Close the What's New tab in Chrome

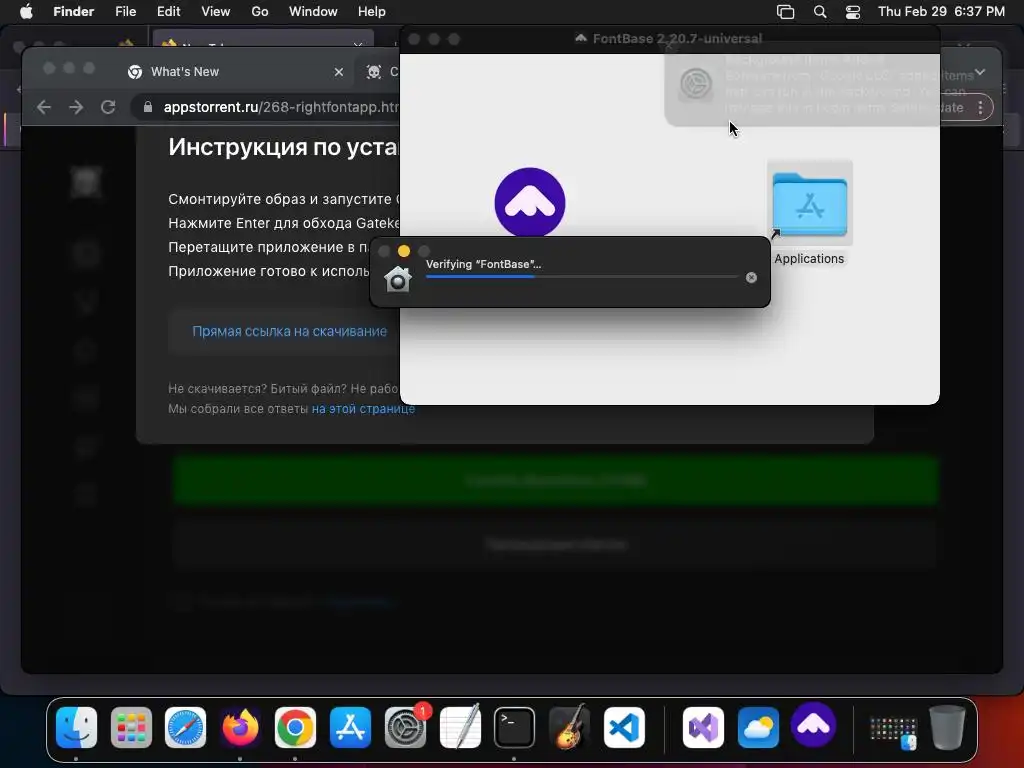[x=339, y=72]
